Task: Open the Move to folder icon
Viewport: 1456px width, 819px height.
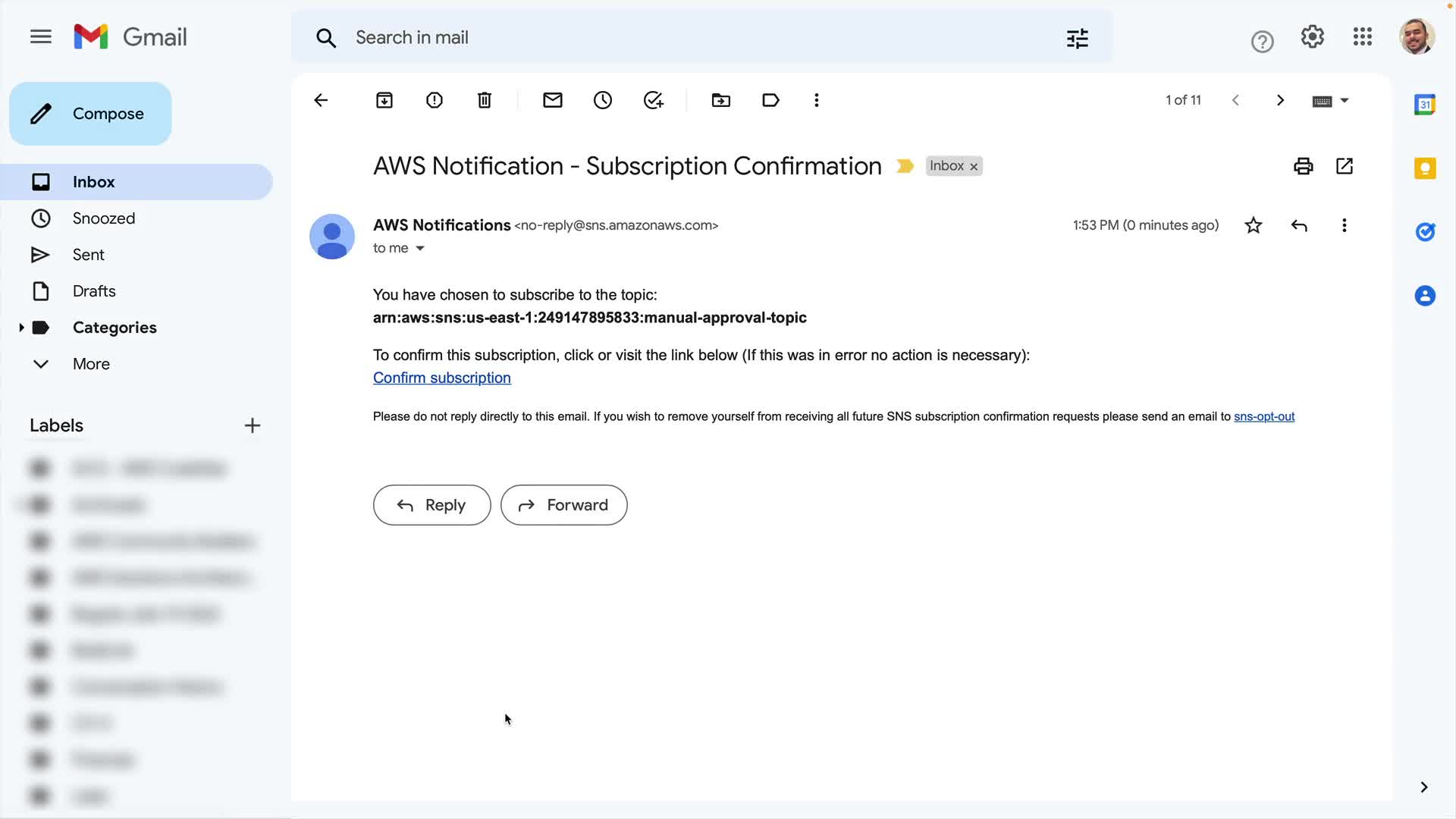Action: [x=721, y=100]
